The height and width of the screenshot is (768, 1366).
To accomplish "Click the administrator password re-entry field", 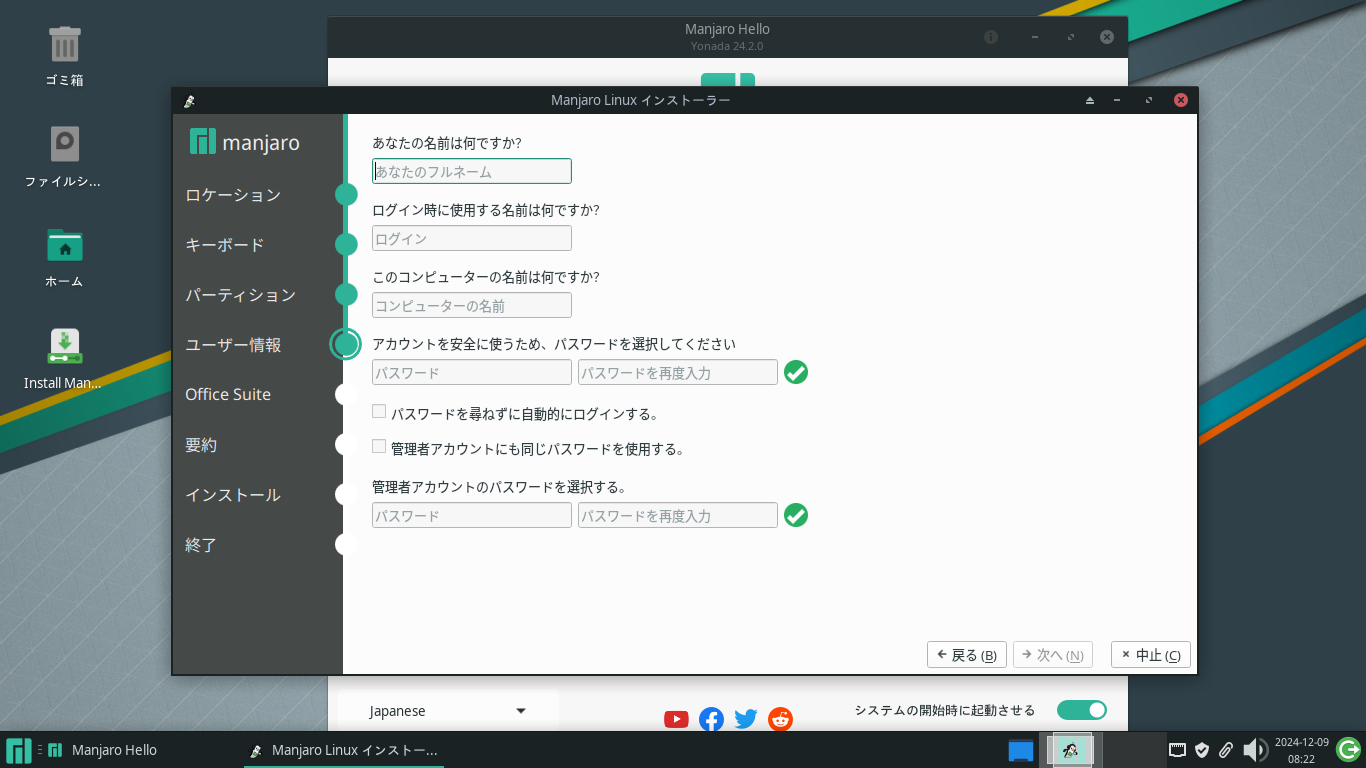I will tap(678, 515).
